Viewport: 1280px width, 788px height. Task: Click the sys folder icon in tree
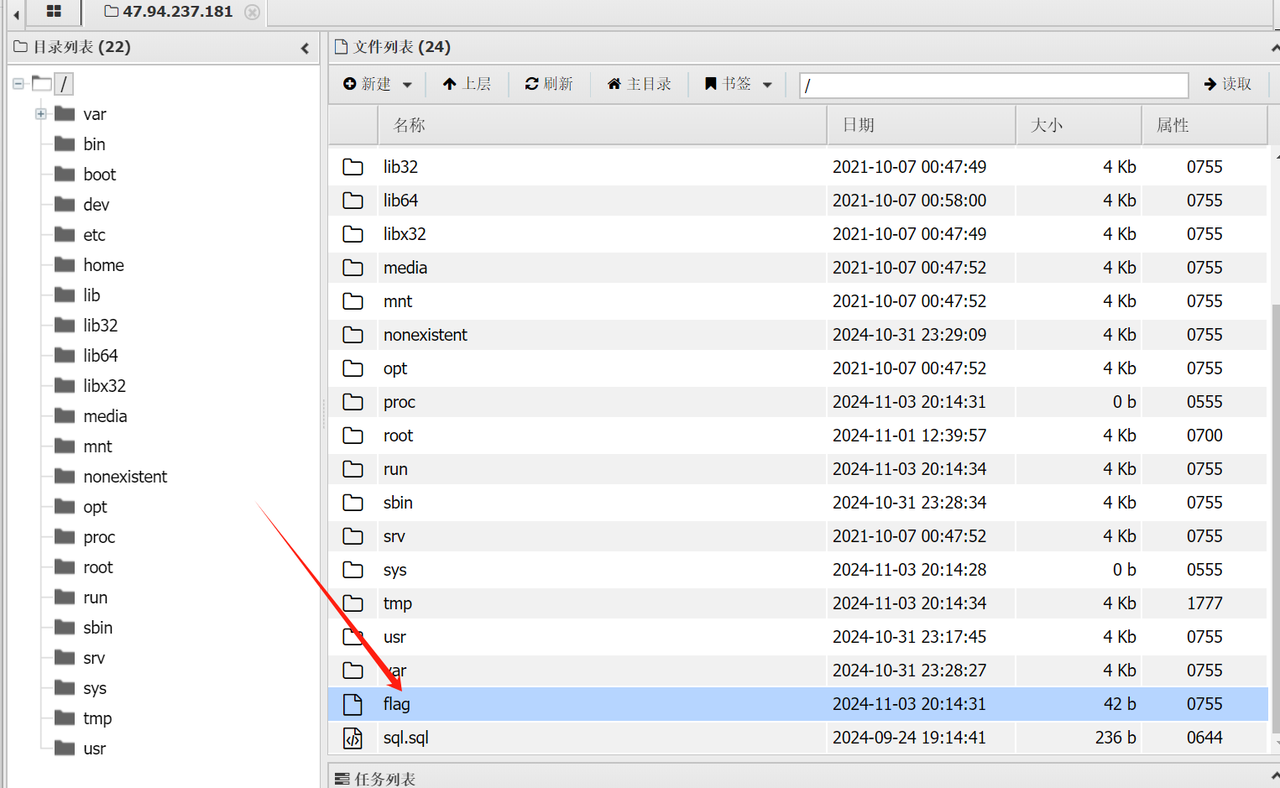tap(65, 687)
